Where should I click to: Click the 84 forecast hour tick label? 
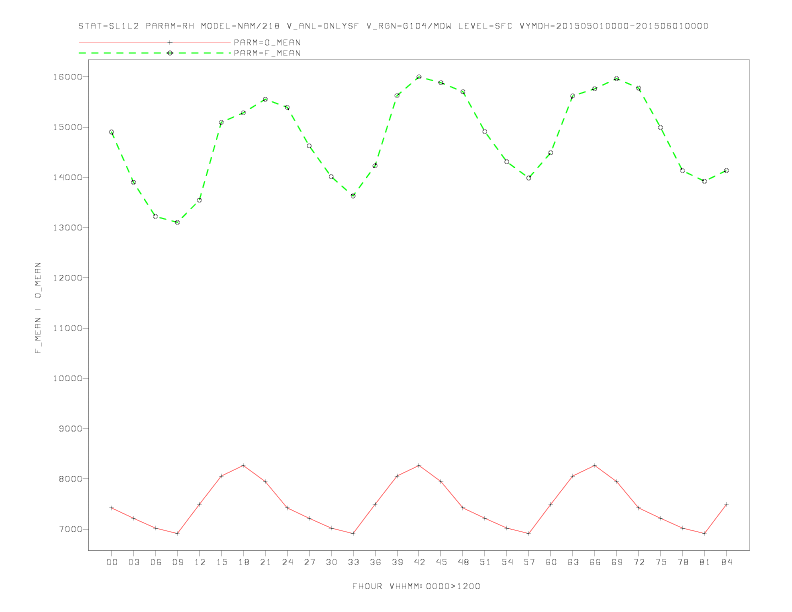(x=727, y=562)
